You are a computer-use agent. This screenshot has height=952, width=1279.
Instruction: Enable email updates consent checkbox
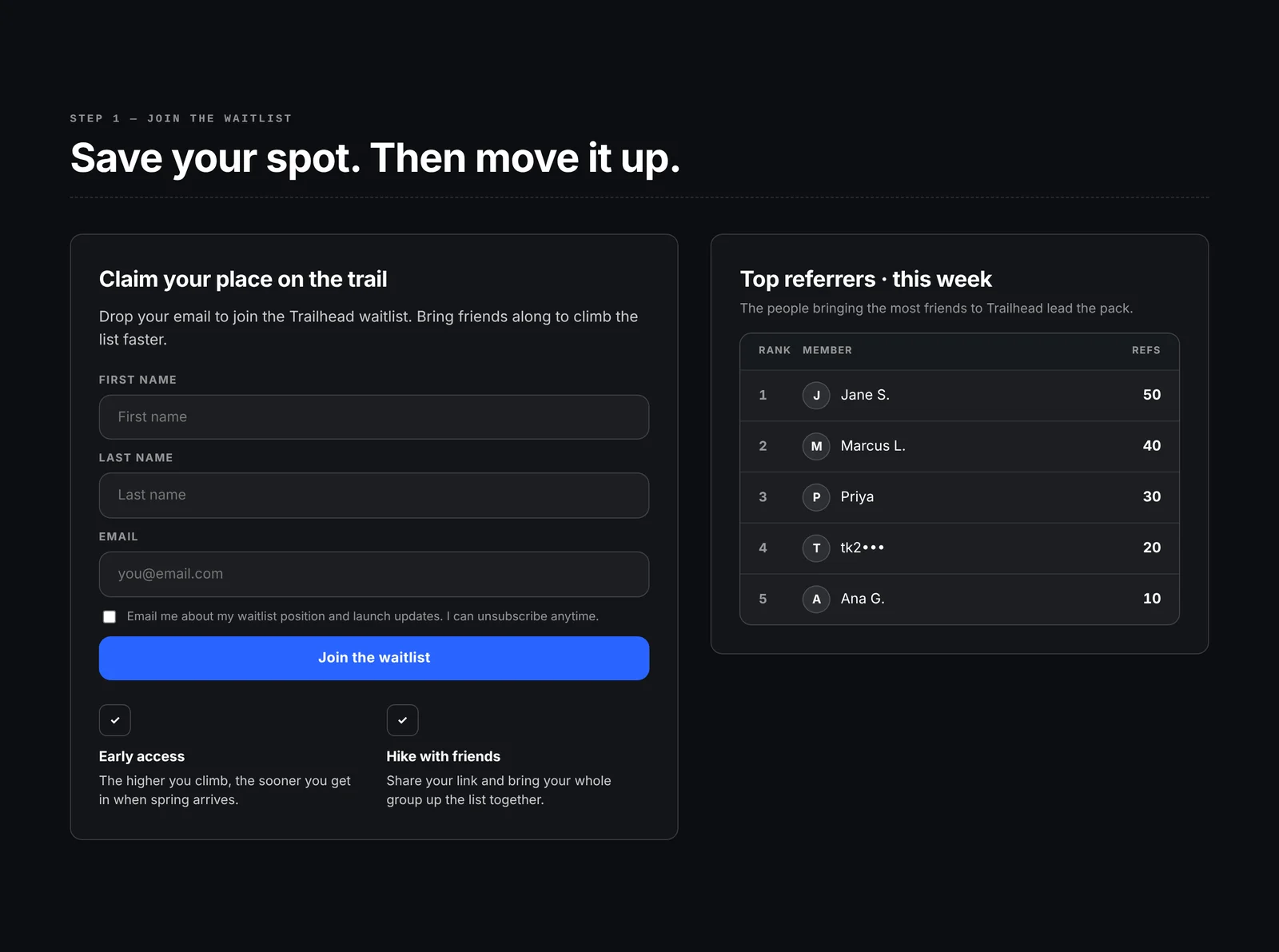[x=110, y=616]
